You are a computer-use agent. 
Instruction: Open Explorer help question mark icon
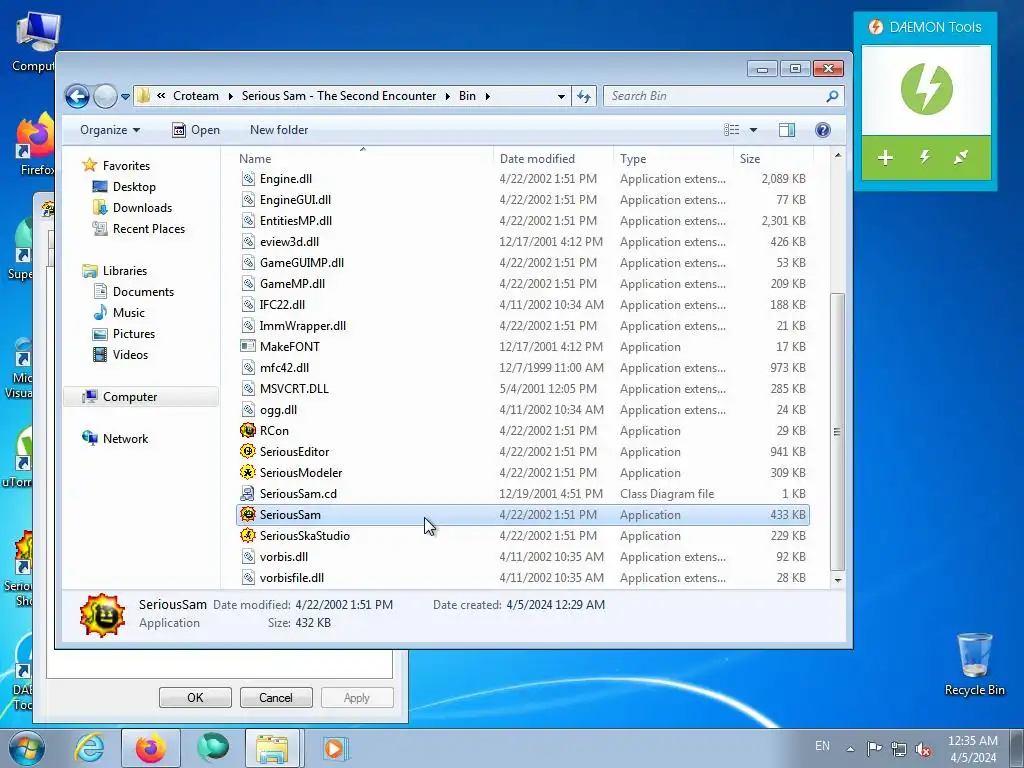pyautogui.click(x=823, y=130)
